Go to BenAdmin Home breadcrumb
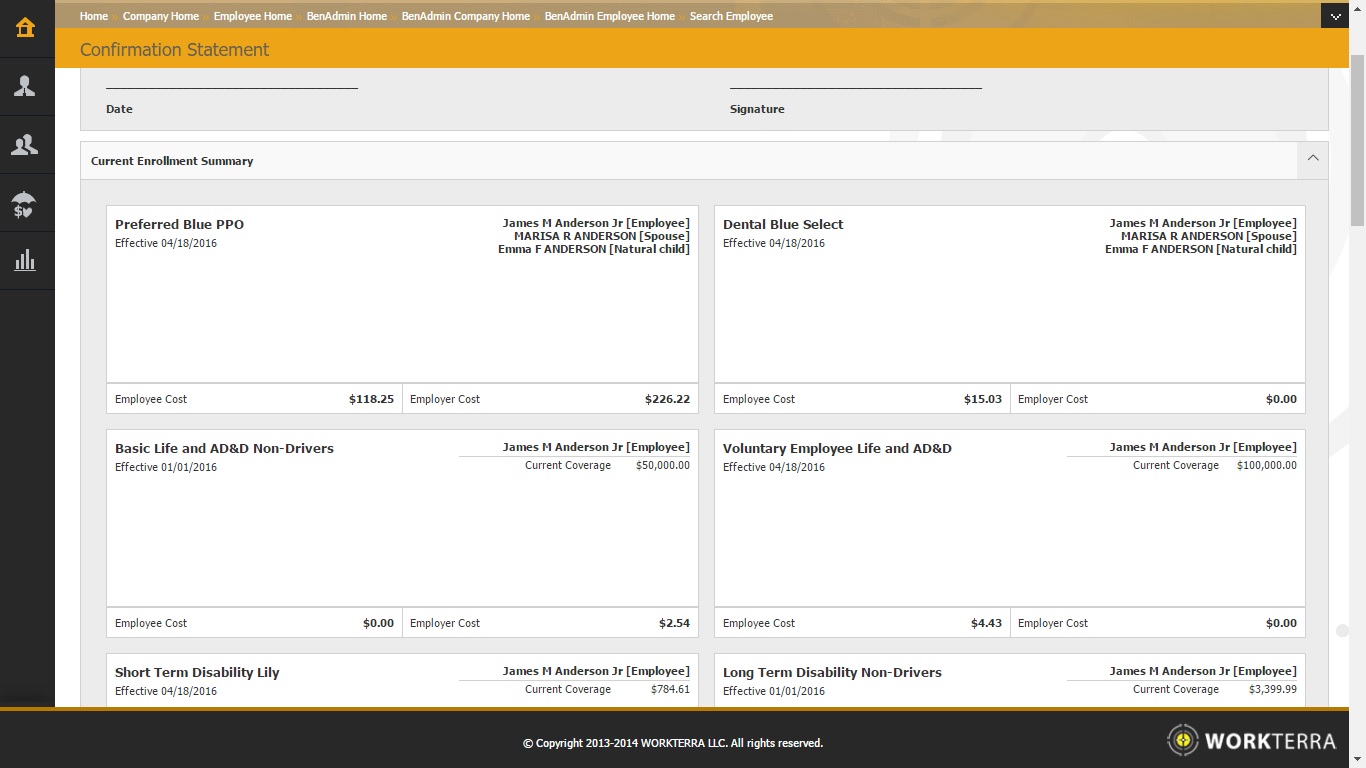This screenshot has height=768, width=1366. (347, 16)
